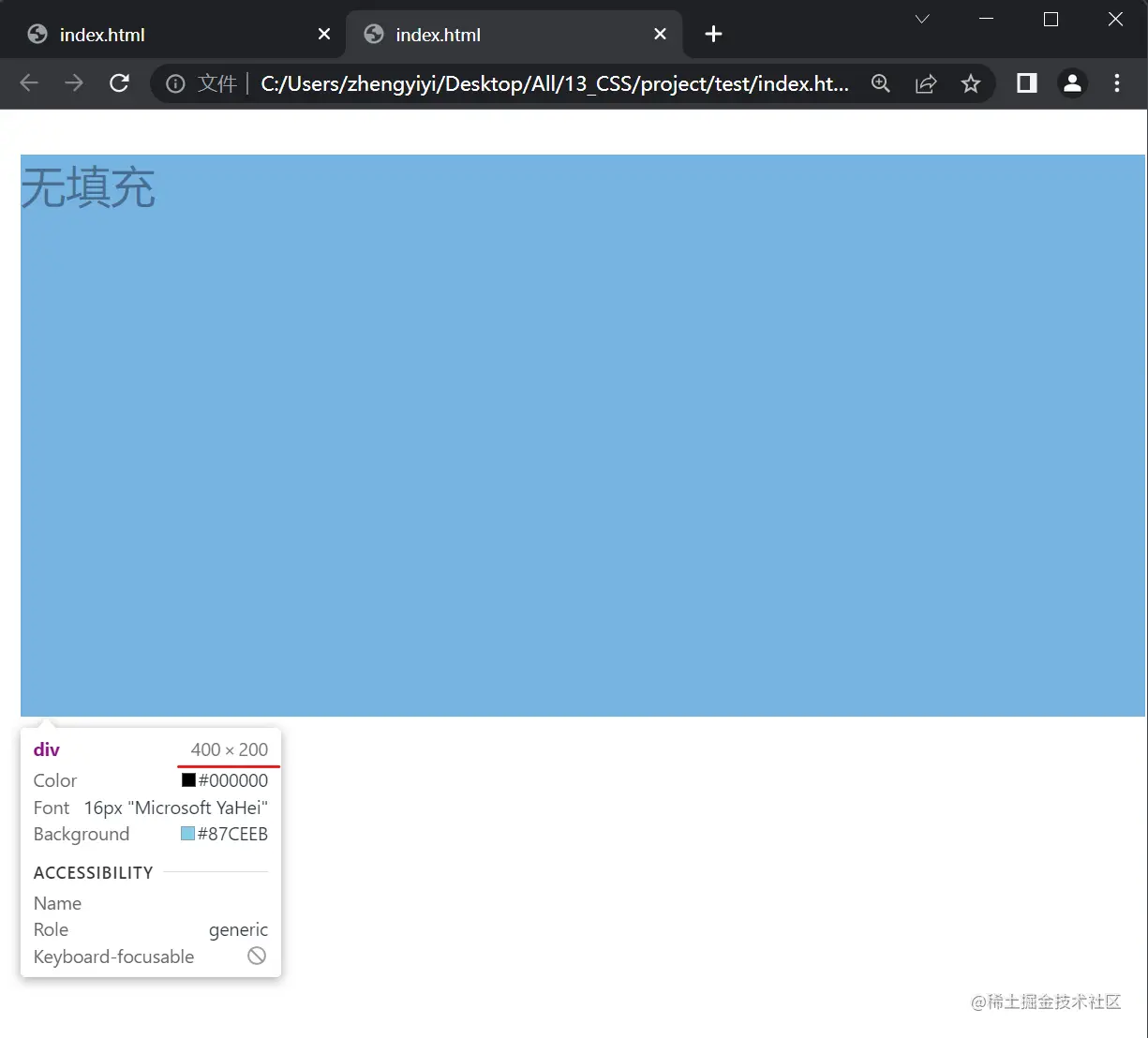Screen dimensions: 1148x1038
Task: Open a new tab with plus button
Action: (x=713, y=34)
